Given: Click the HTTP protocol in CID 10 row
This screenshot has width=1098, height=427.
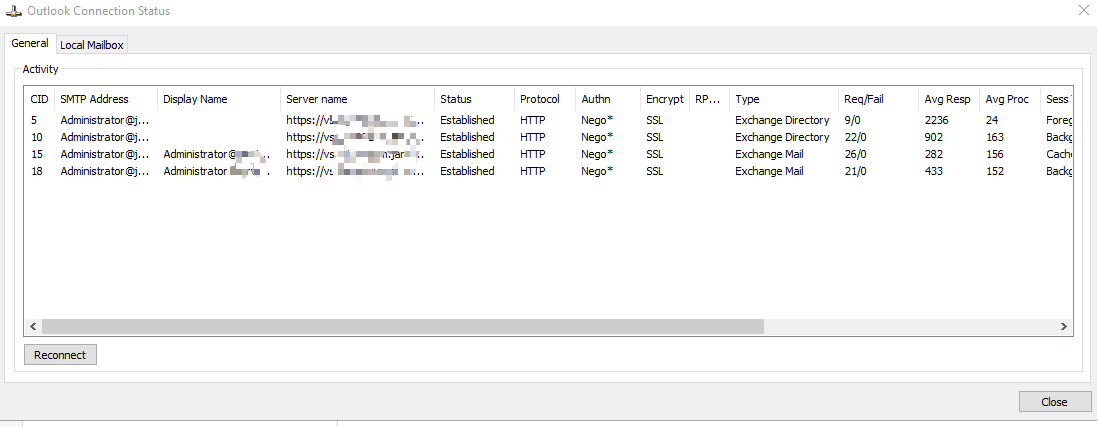Looking at the screenshot, I should coord(532,137).
